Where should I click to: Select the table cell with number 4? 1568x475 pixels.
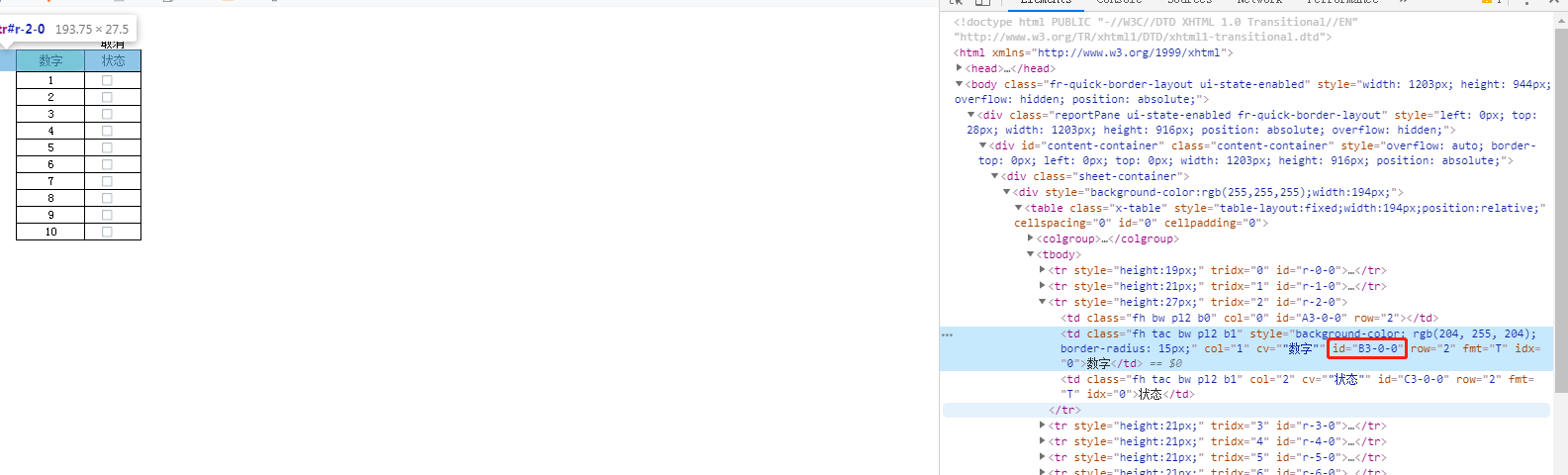point(50,131)
